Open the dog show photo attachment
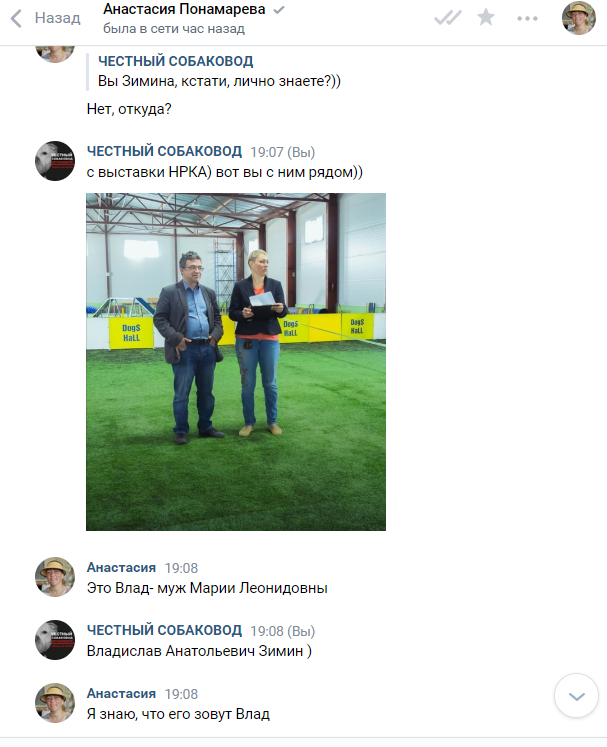607x747 pixels. [236, 362]
